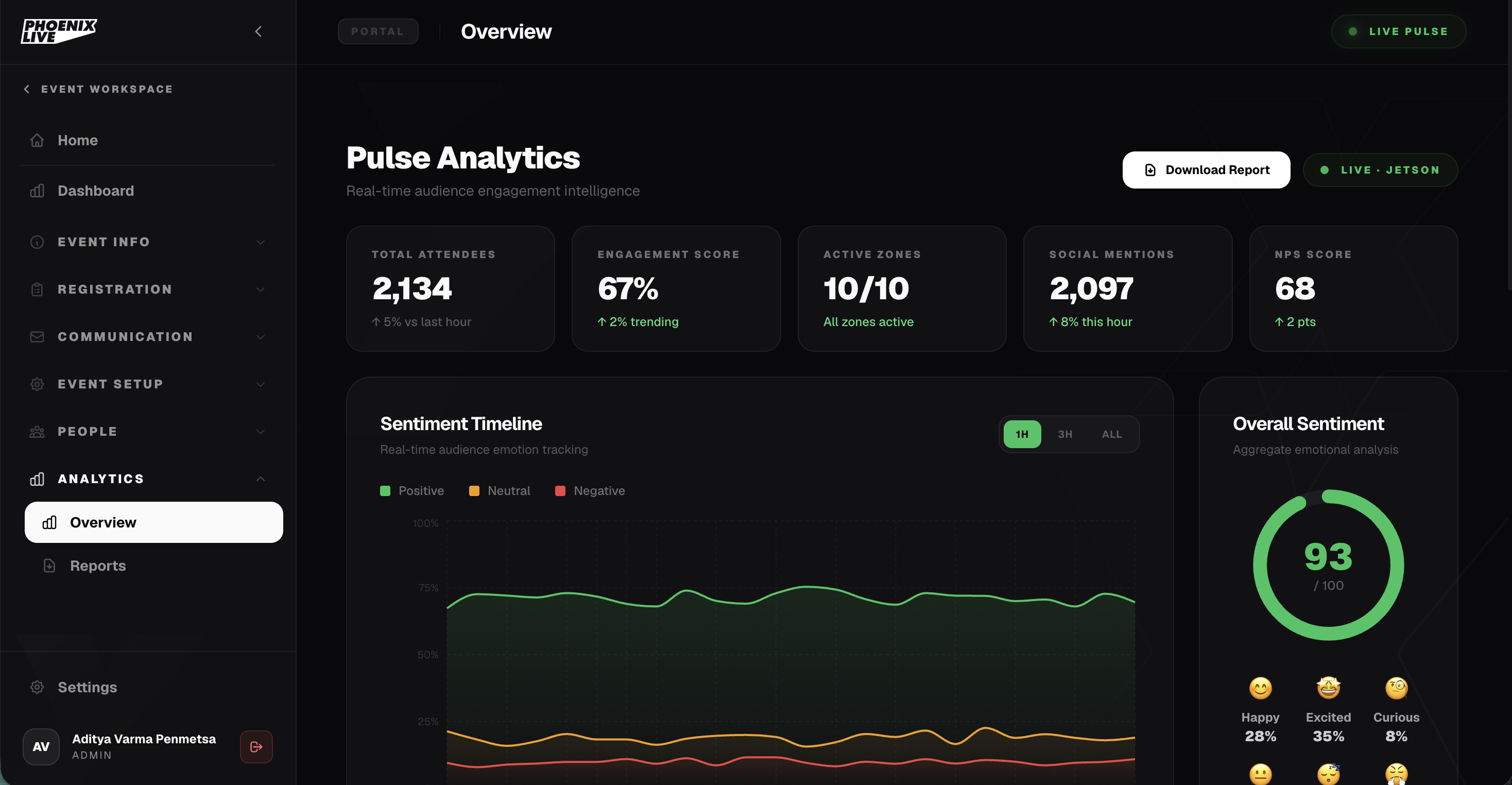Open the Reports analytics page
Screen dimensions: 1512x785
pos(154,566)
